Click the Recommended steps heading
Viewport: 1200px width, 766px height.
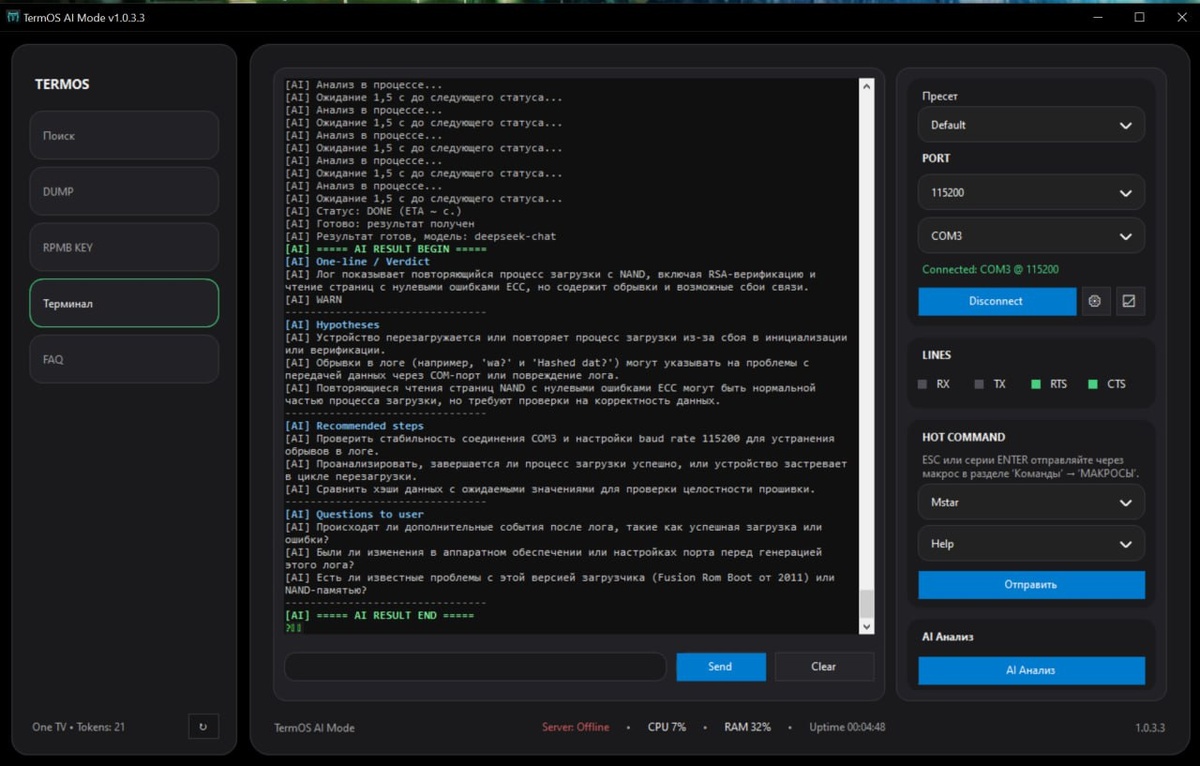[354, 426]
